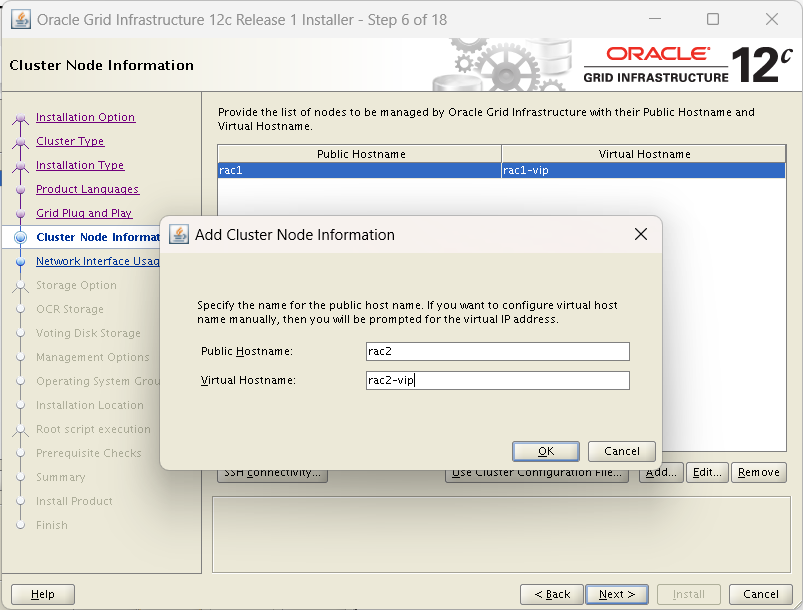Click Edit button for node
This screenshot has height=610, width=803.
click(707, 473)
